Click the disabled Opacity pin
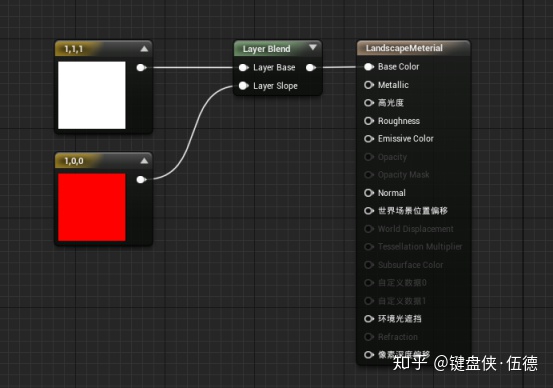The width and height of the screenshot is (553, 388). 369,157
